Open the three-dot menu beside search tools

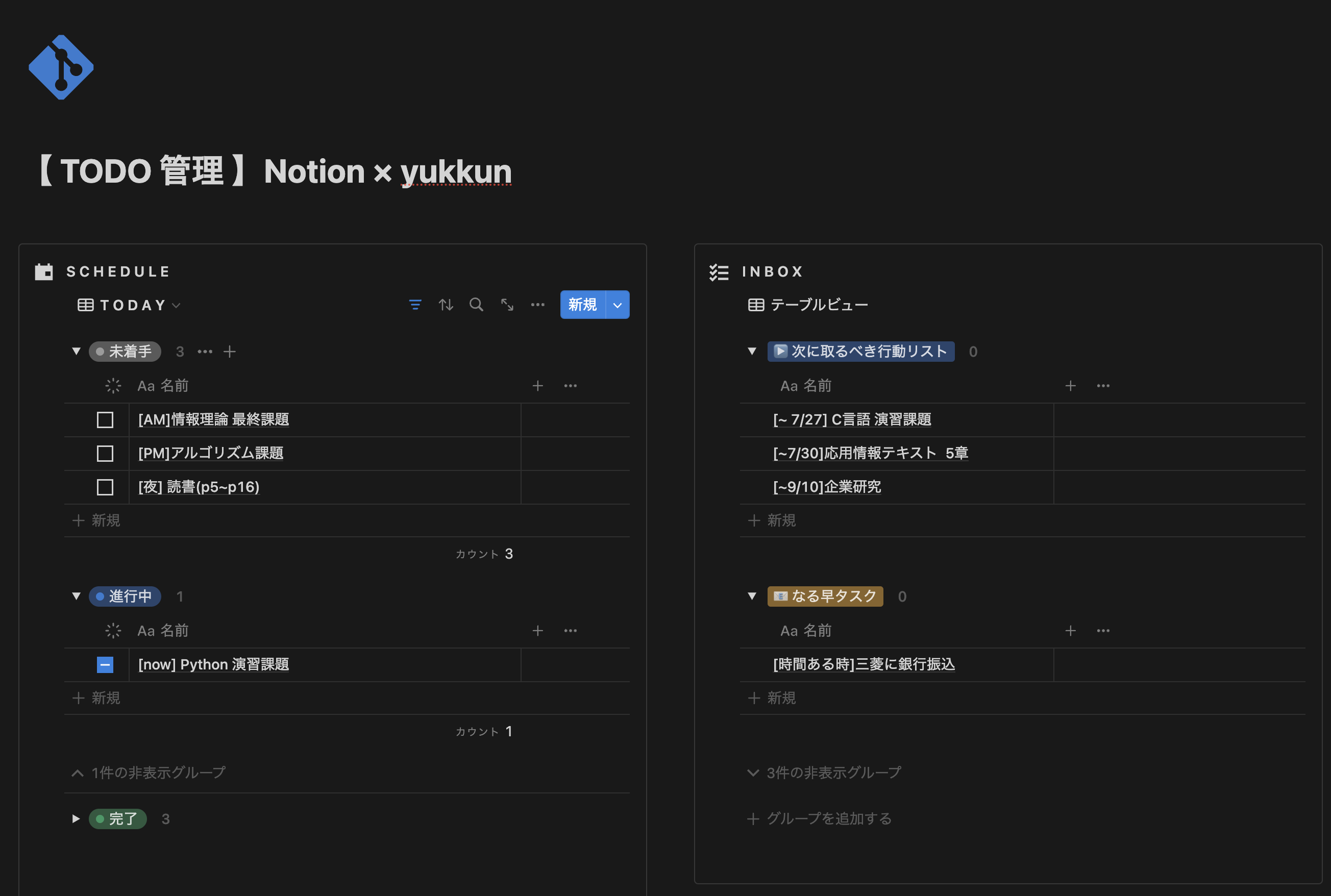537,305
